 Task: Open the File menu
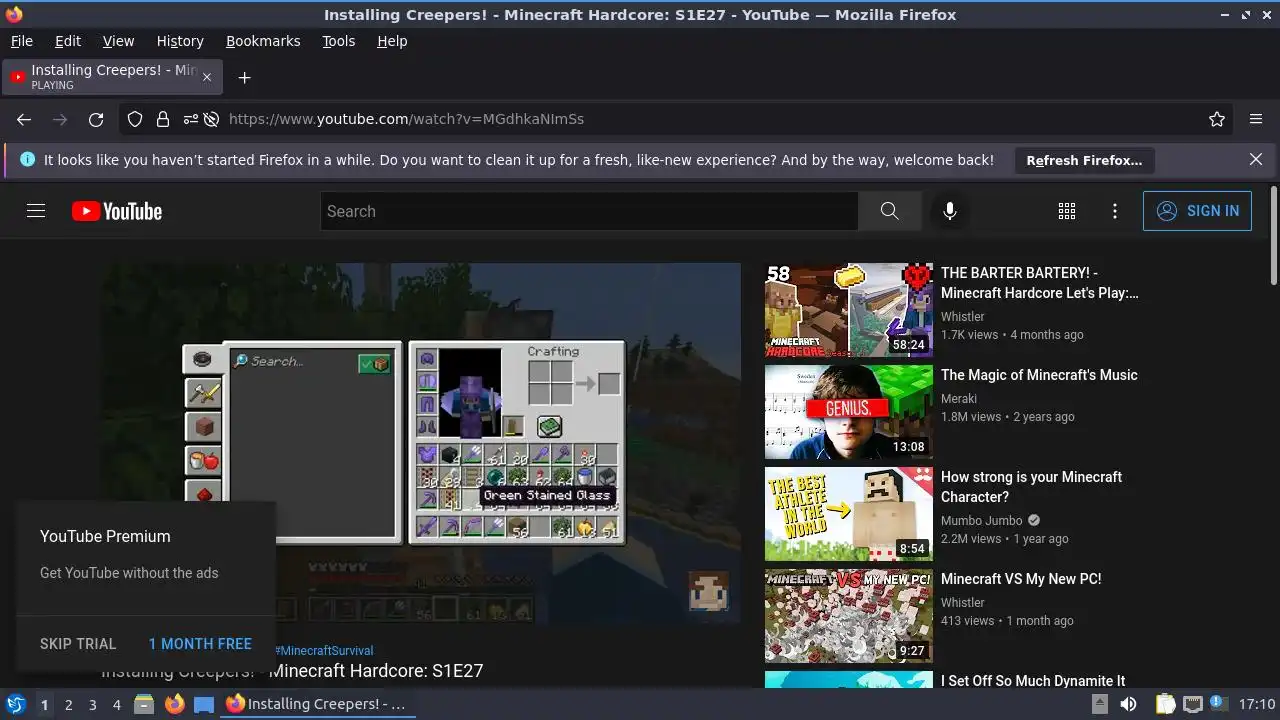tap(22, 41)
